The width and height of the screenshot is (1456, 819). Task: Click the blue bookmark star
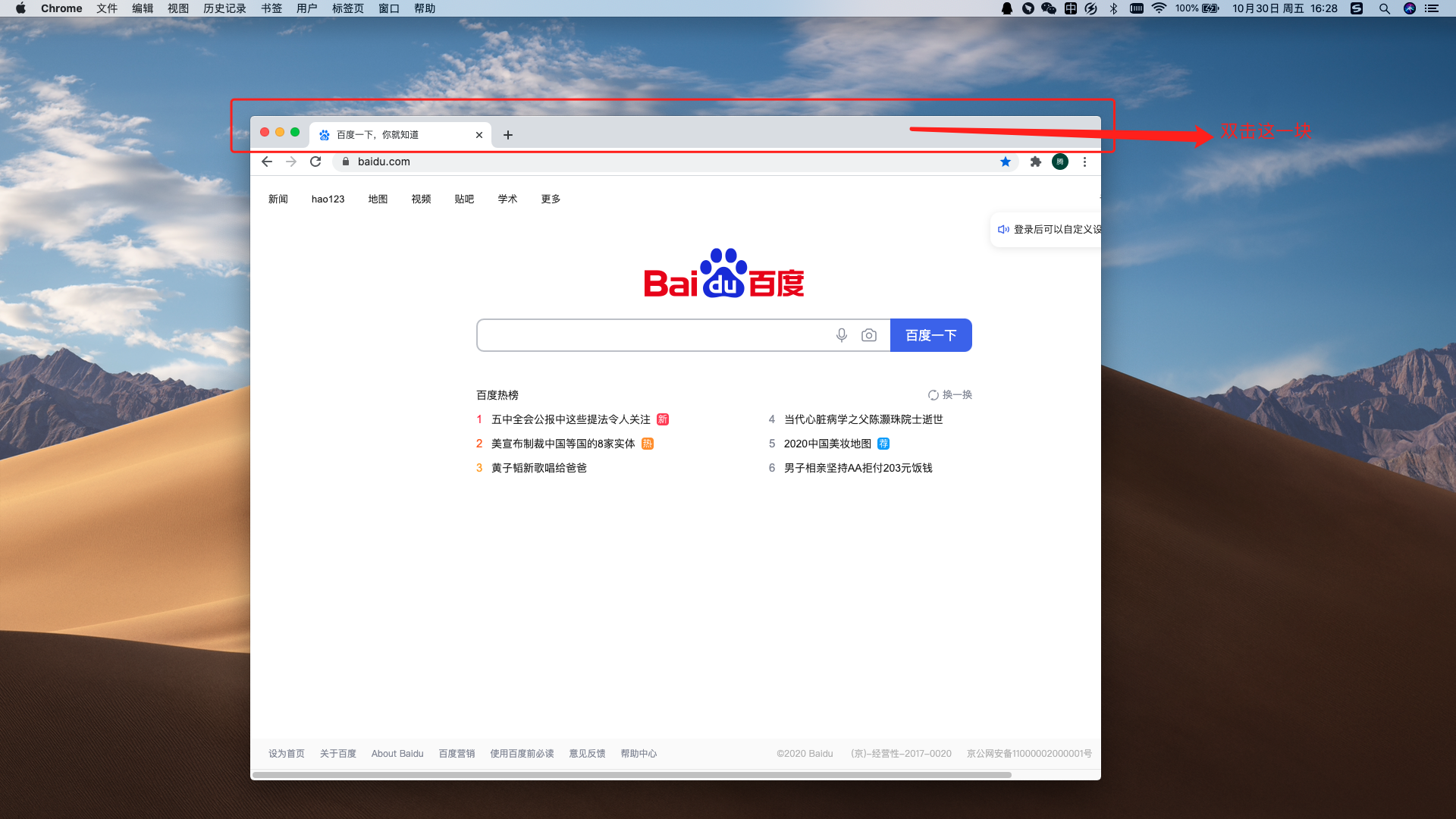click(x=1006, y=162)
